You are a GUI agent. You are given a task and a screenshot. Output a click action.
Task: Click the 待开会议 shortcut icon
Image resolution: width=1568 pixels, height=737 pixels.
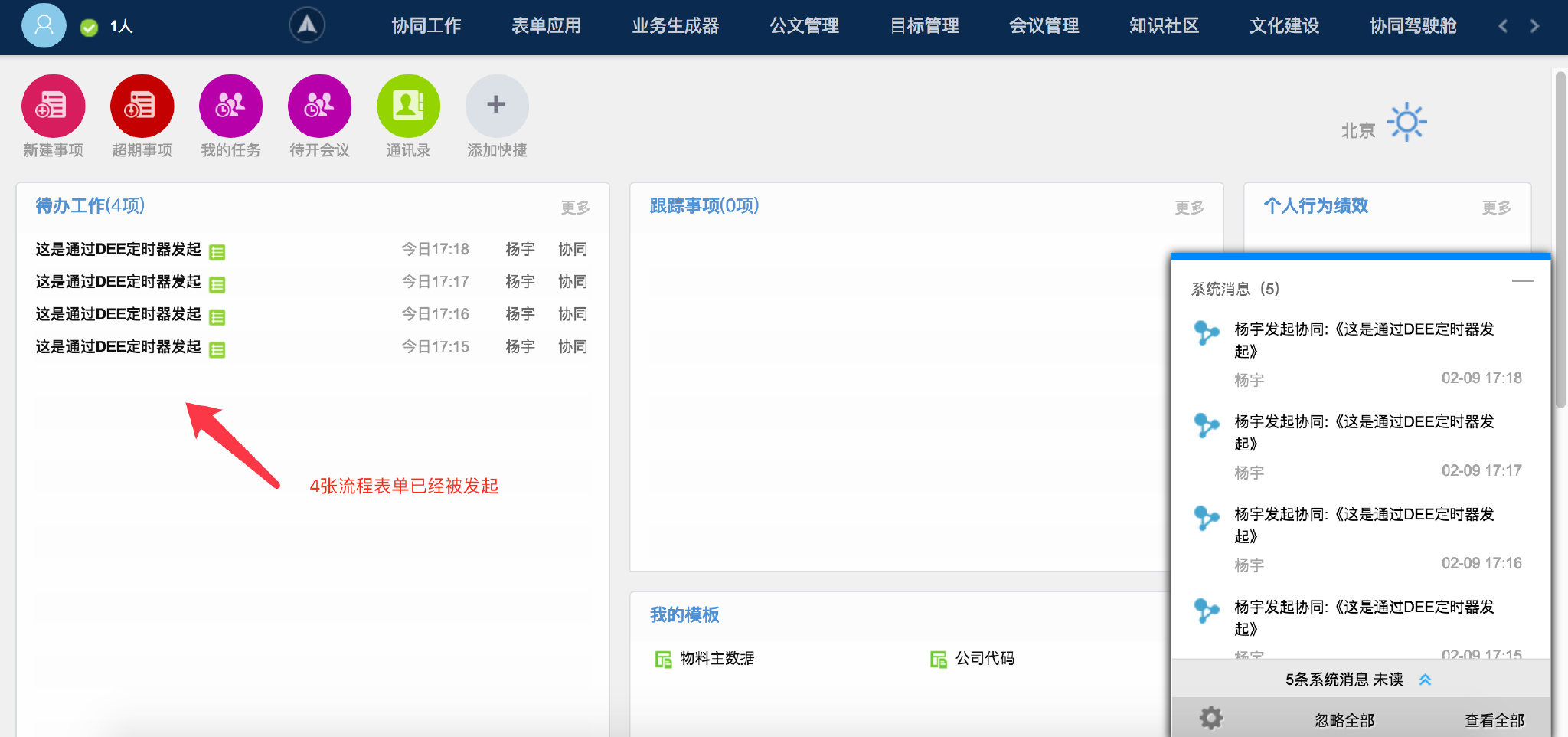(319, 106)
